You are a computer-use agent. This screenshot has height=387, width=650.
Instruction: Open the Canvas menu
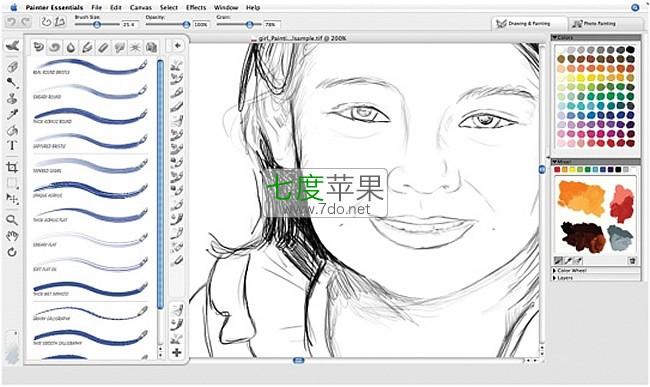(141, 7)
